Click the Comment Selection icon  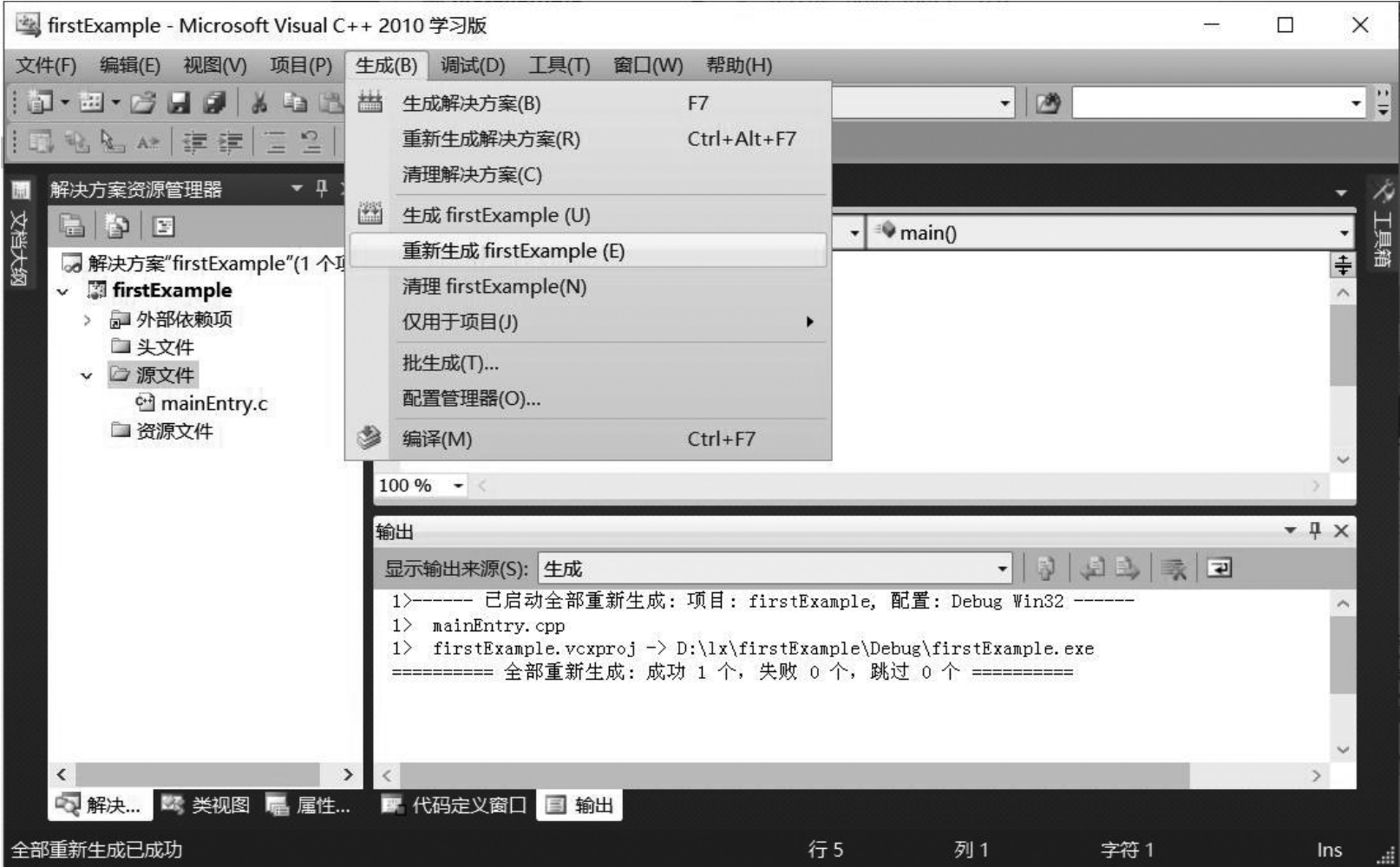(x=275, y=141)
